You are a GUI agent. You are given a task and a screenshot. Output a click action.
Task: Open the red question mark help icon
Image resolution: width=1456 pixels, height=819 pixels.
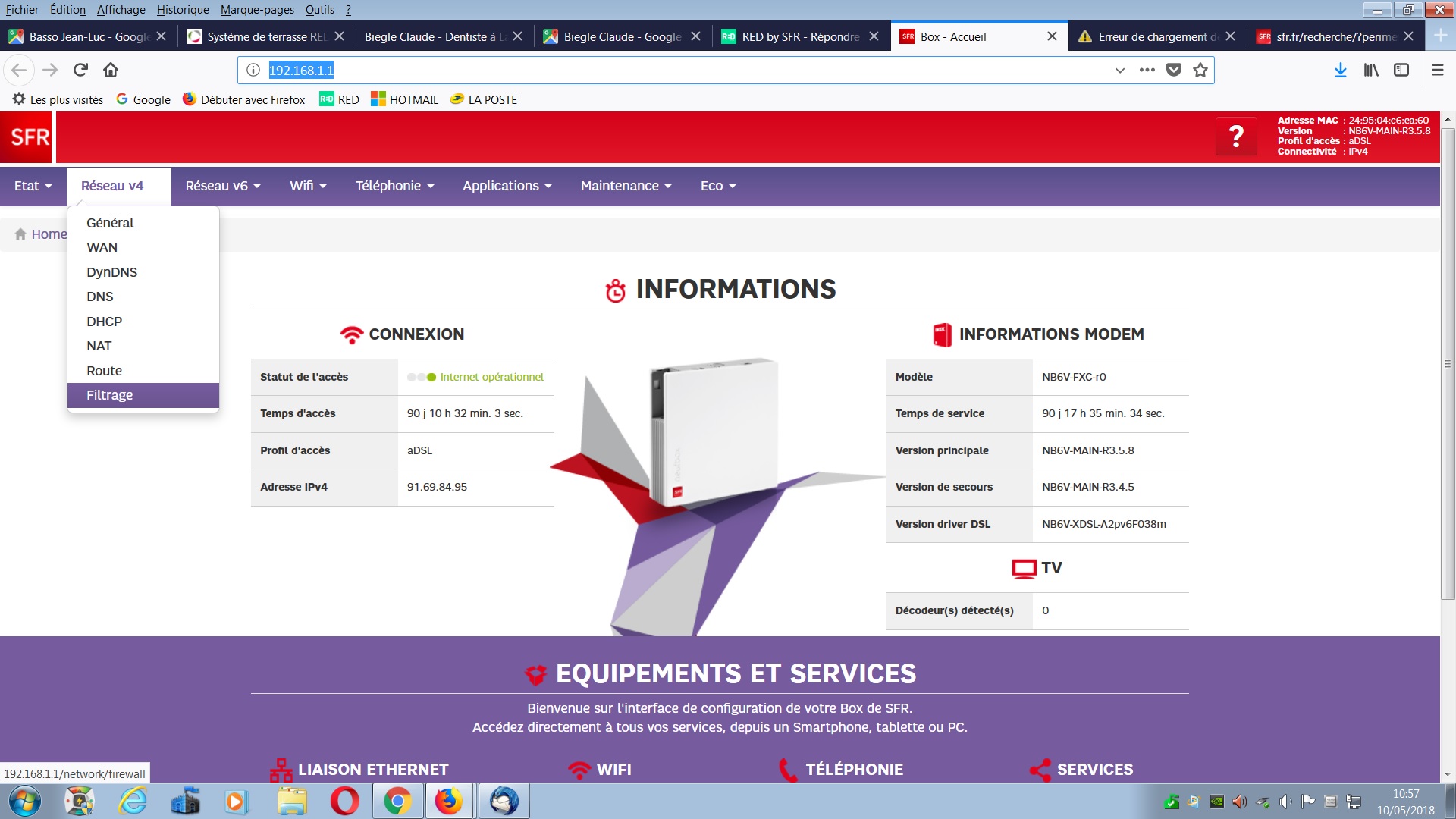pyautogui.click(x=1236, y=136)
